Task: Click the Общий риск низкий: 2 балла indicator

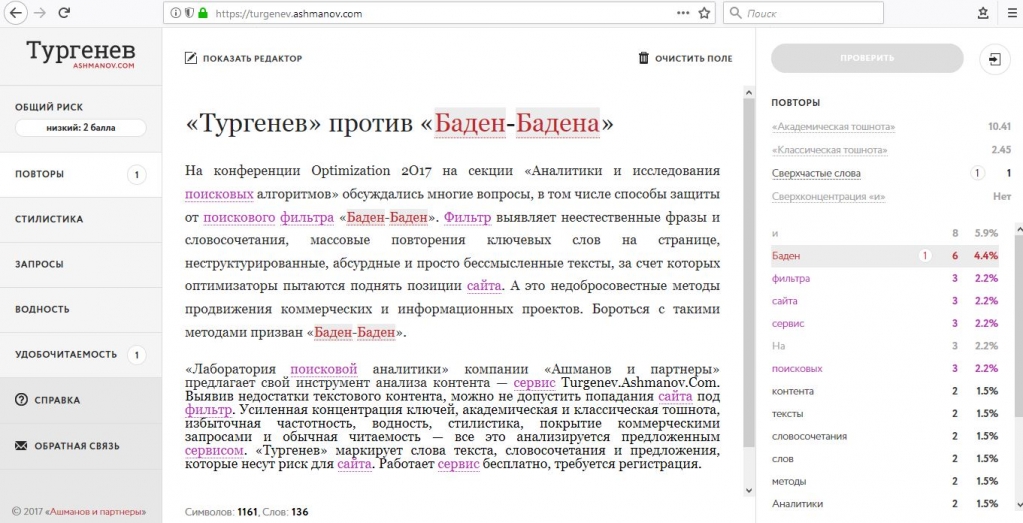Action: tap(81, 128)
